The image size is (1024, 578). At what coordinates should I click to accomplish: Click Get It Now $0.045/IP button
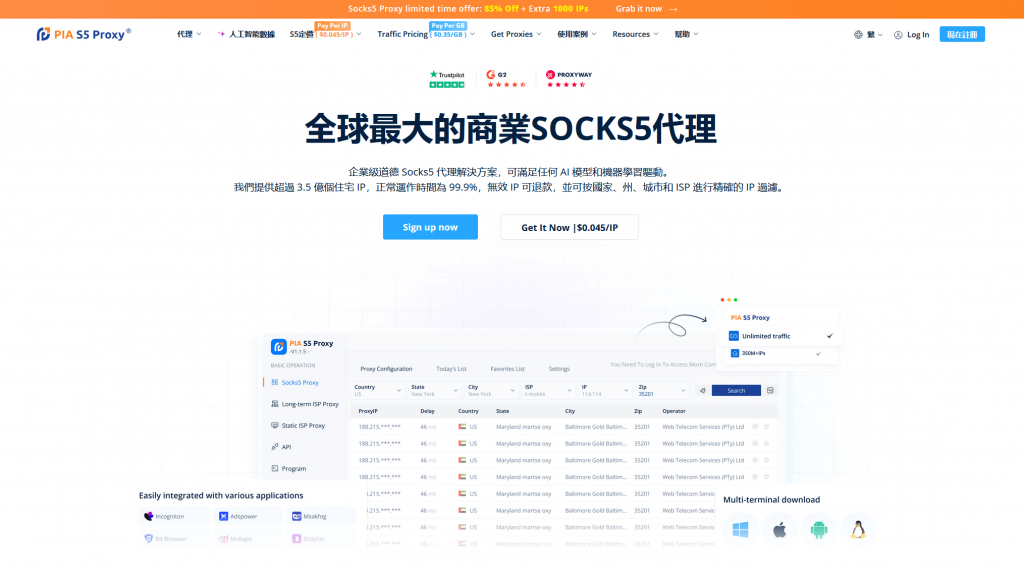click(569, 227)
